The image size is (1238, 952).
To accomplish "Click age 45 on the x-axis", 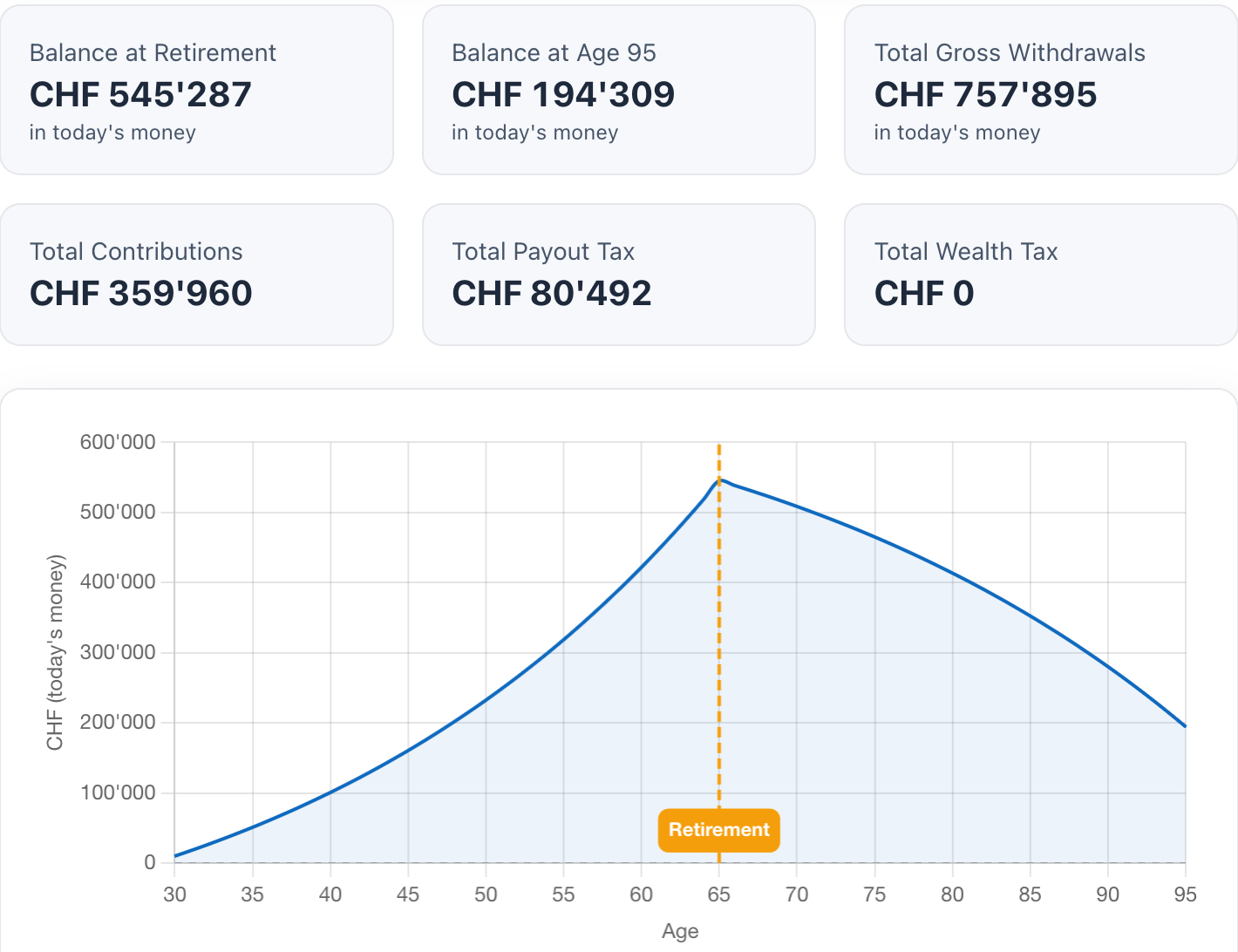I will click(408, 894).
